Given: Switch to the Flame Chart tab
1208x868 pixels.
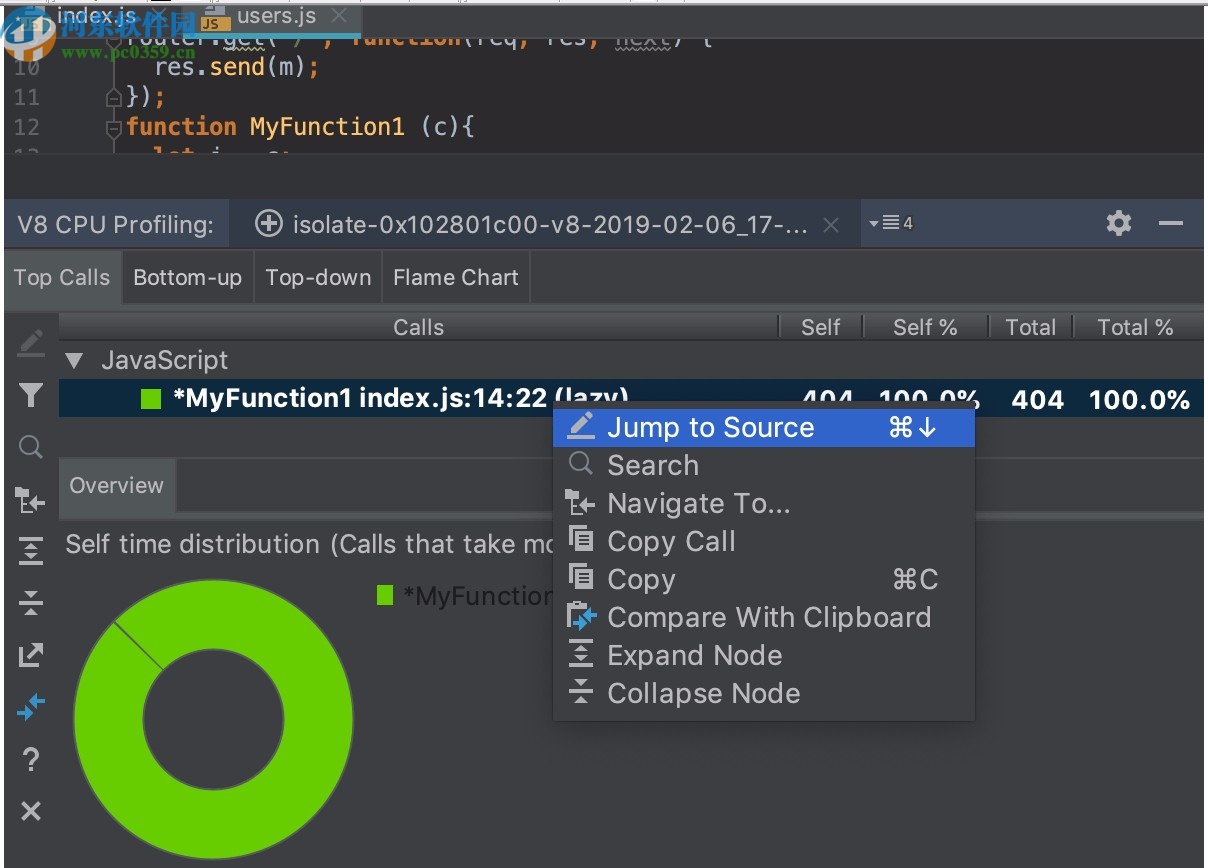Looking at the screenshot, I should click(x=455, y=277).
